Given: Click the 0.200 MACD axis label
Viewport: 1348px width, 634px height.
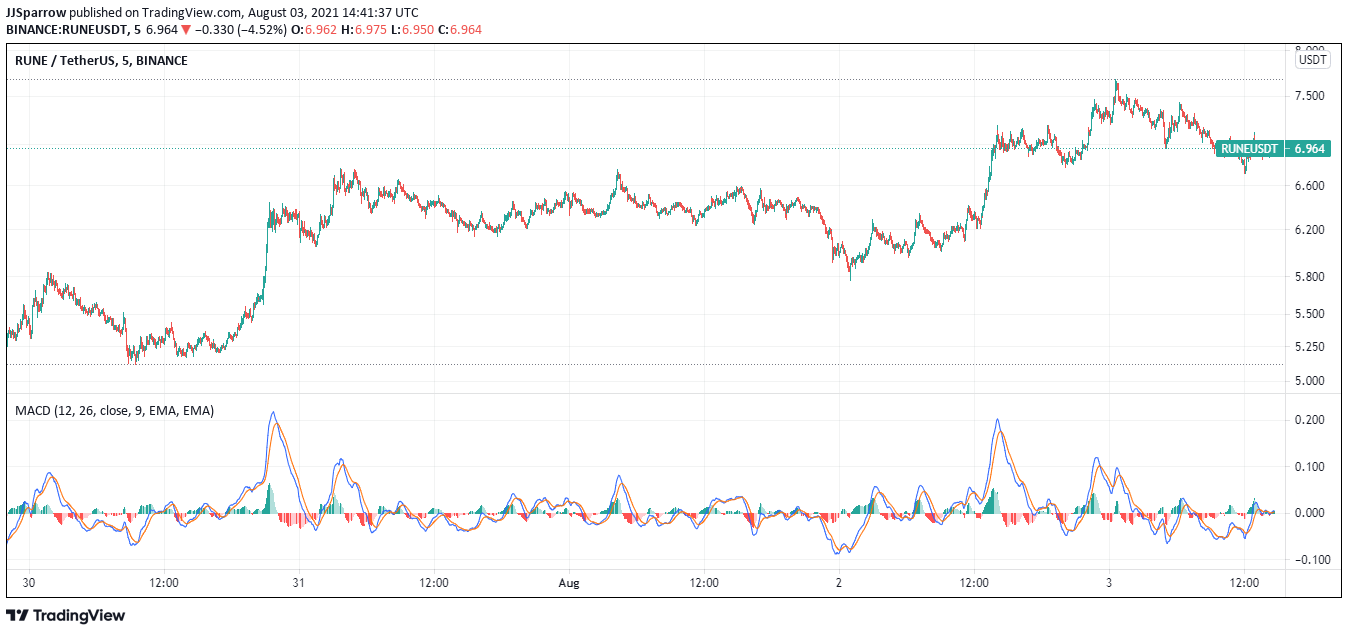Looking at the screenshot, I should 1310,420.
